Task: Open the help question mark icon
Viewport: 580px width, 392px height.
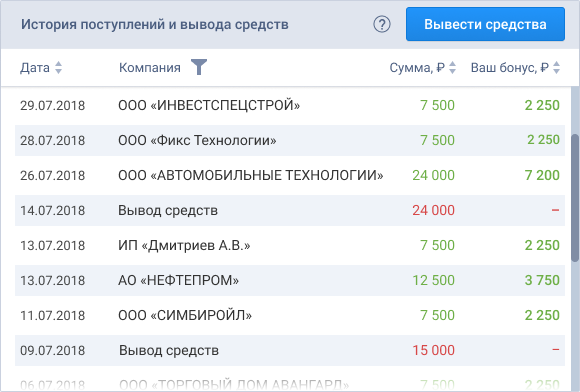Action: point(382,24)
